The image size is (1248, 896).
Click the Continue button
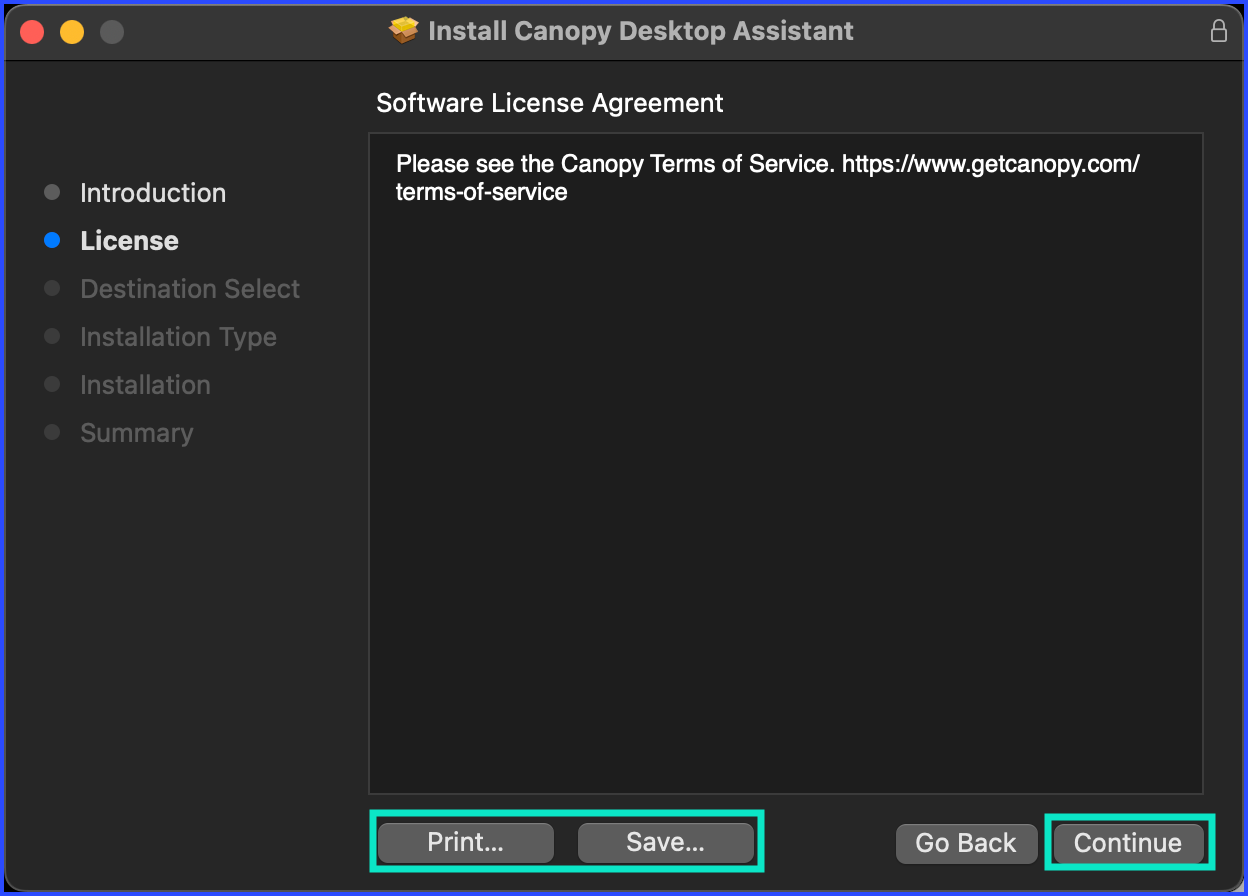click(x=1128, y=843)
